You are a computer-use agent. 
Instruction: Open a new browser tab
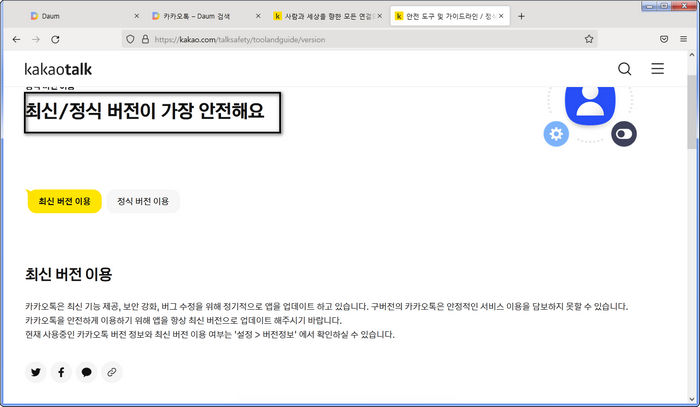(521, 16)
